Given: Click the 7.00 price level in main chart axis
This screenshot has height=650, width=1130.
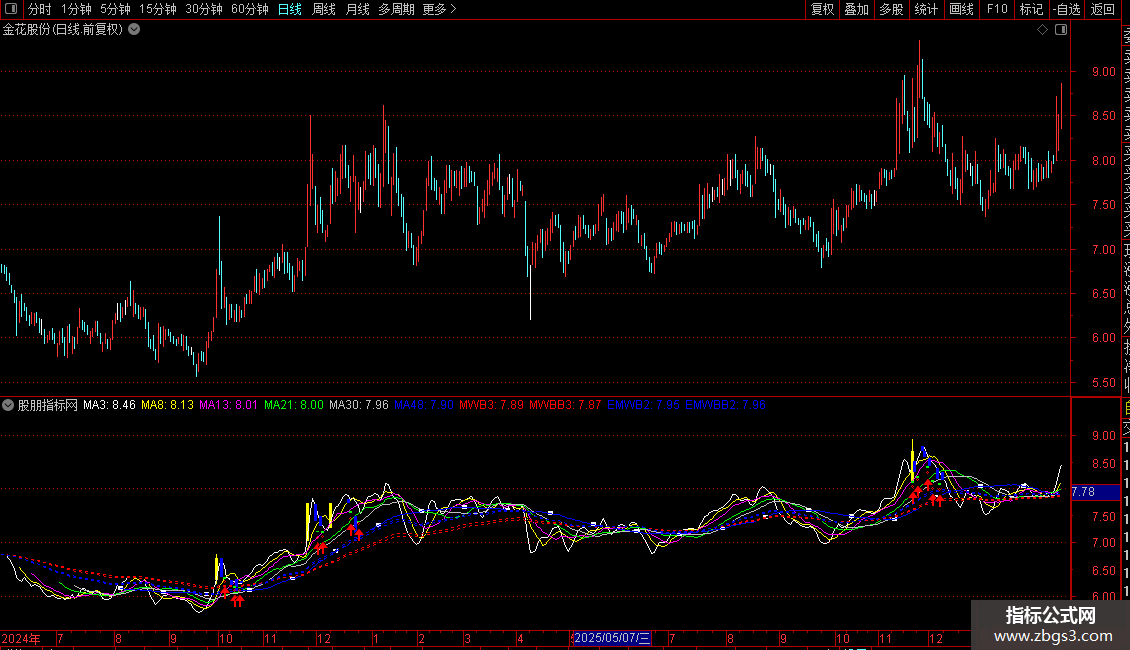Looking at the screenshot, I should click(1103, 249).
